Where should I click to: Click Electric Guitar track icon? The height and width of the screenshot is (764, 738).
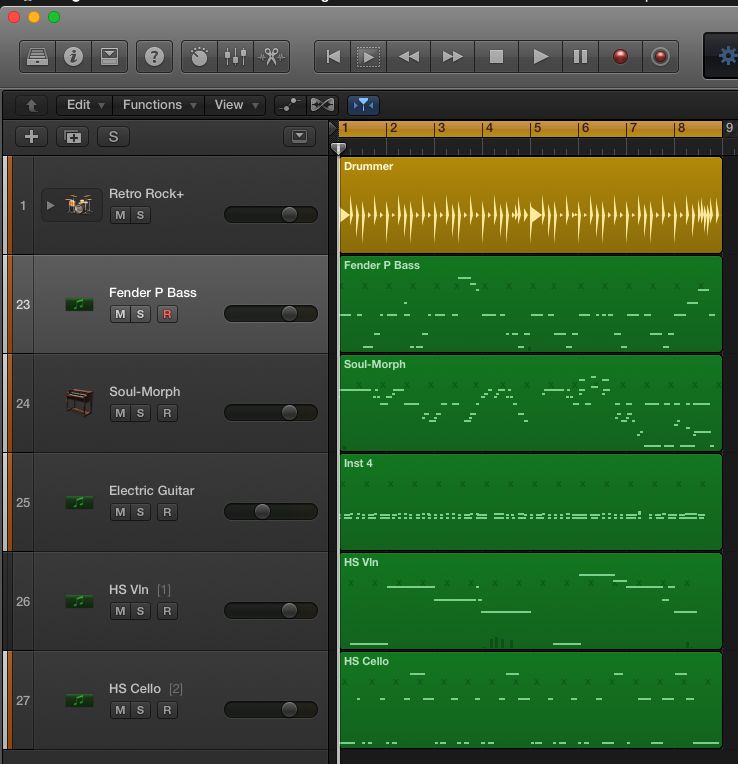coord(79,502)
